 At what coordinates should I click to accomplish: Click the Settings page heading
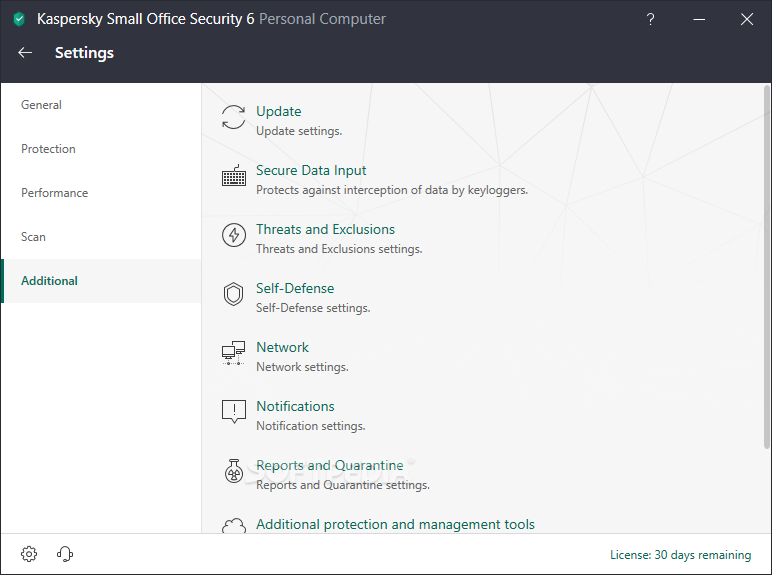tap(84, 53)
